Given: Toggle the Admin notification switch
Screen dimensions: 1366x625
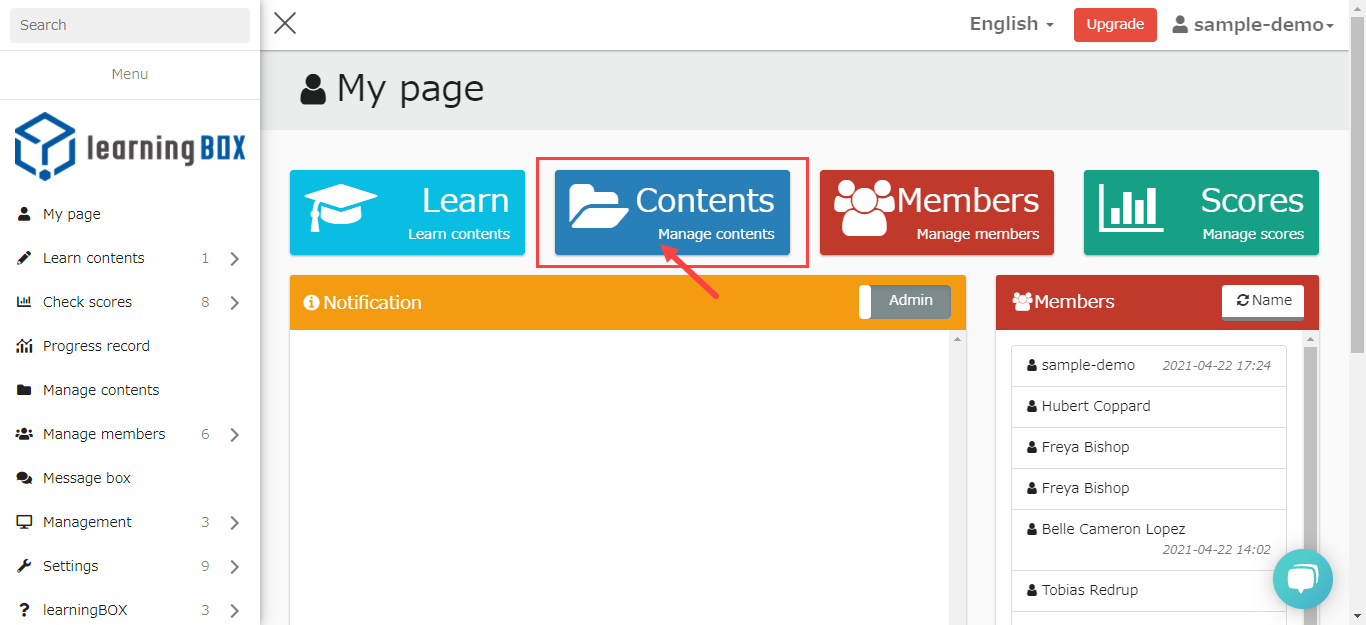Looking at the screenshot, I should [904, 301].
